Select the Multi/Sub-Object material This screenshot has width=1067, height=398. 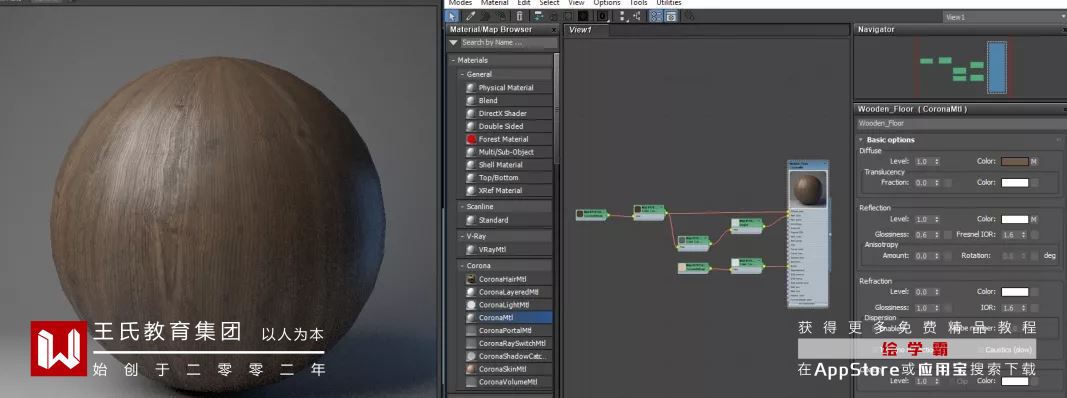(508, 152)
